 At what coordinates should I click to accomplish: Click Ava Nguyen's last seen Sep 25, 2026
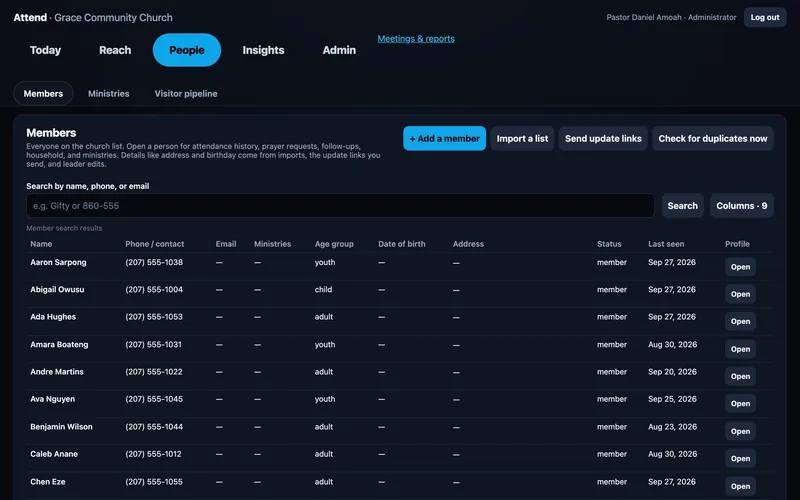672,399
